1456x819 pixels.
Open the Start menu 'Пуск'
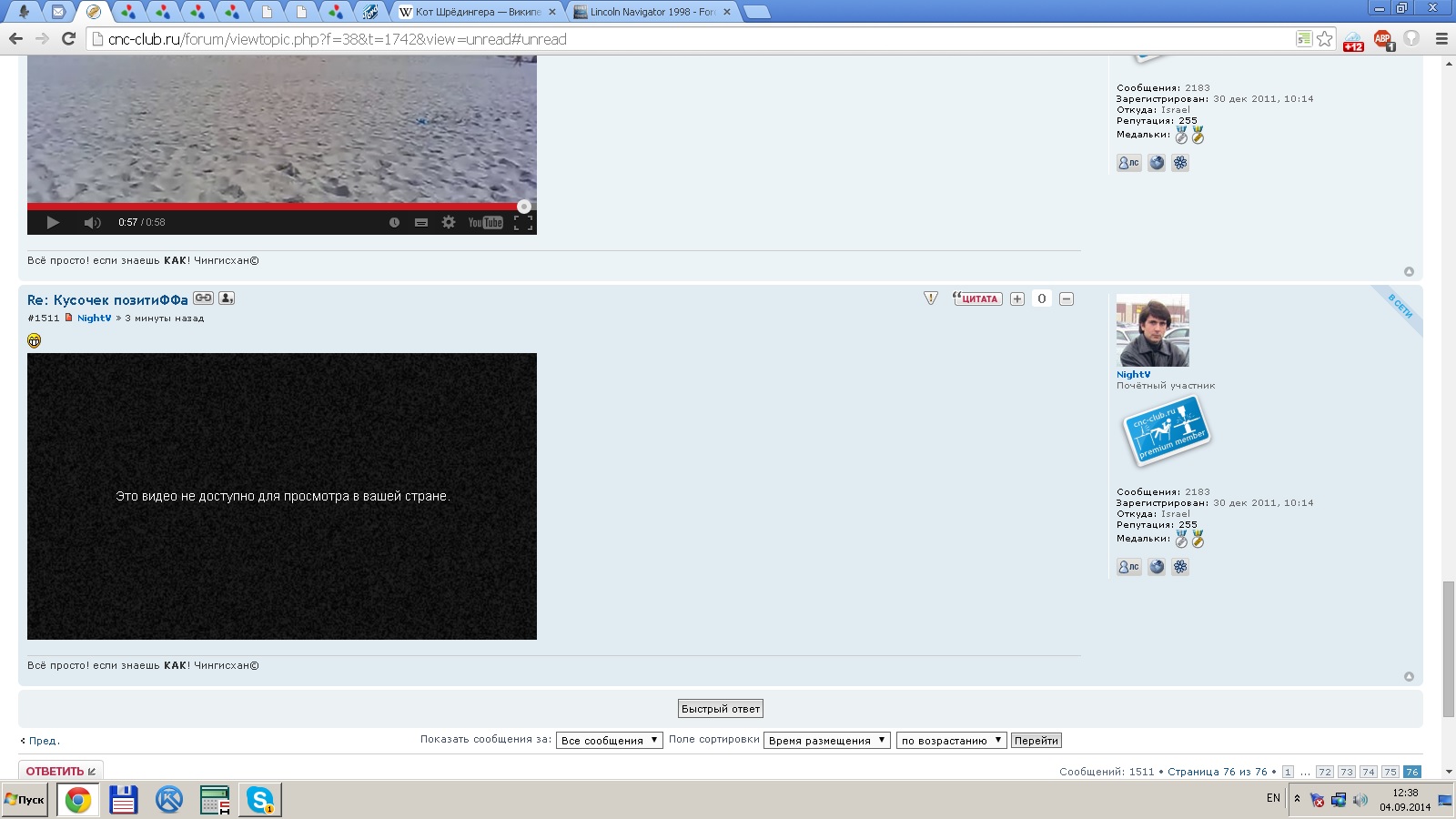(25, 800)
